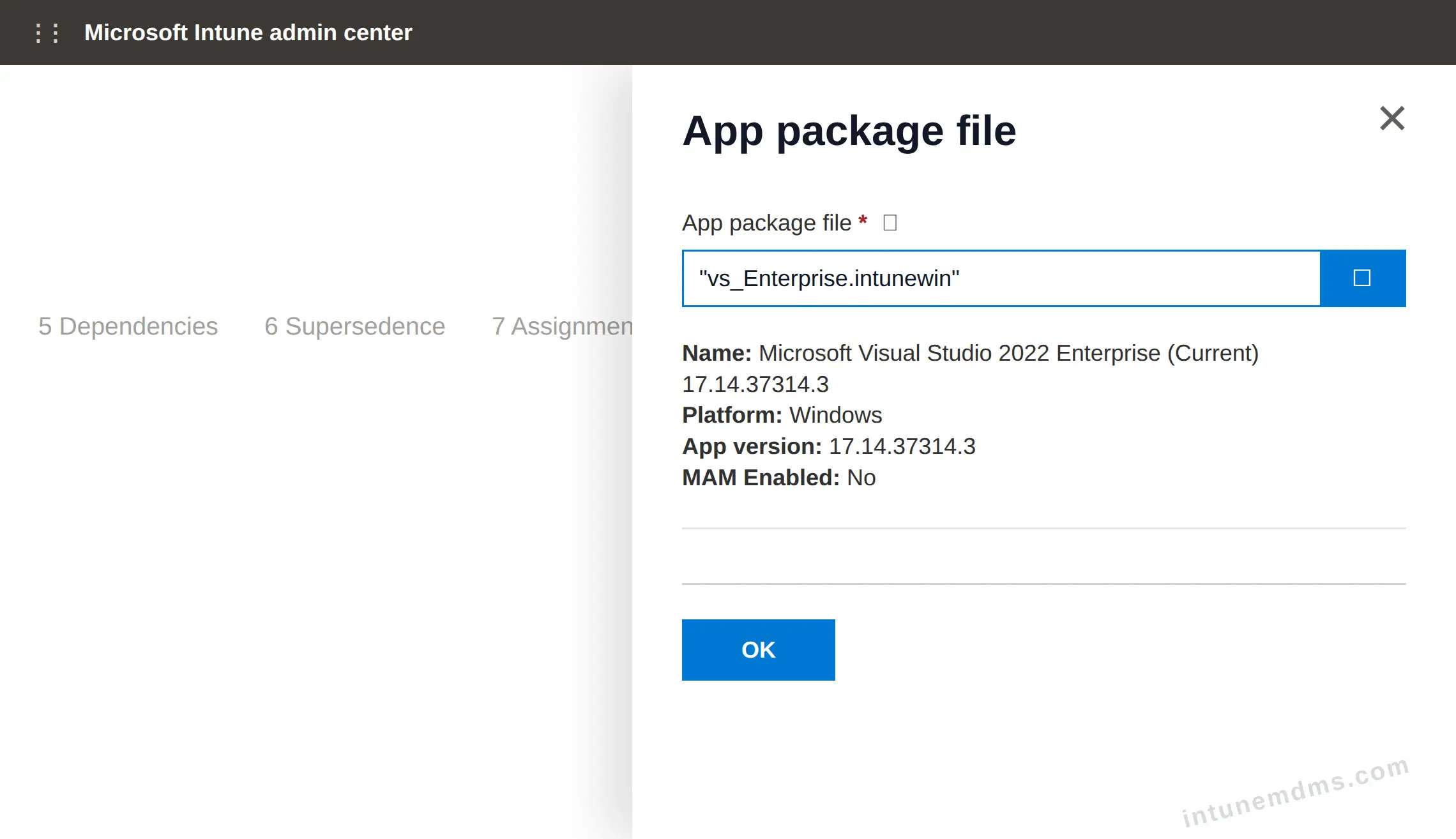Switch to the 5 Dependencies tab
The width and height of the screenshot is (1456, 839).
click(x=128, y=326)
